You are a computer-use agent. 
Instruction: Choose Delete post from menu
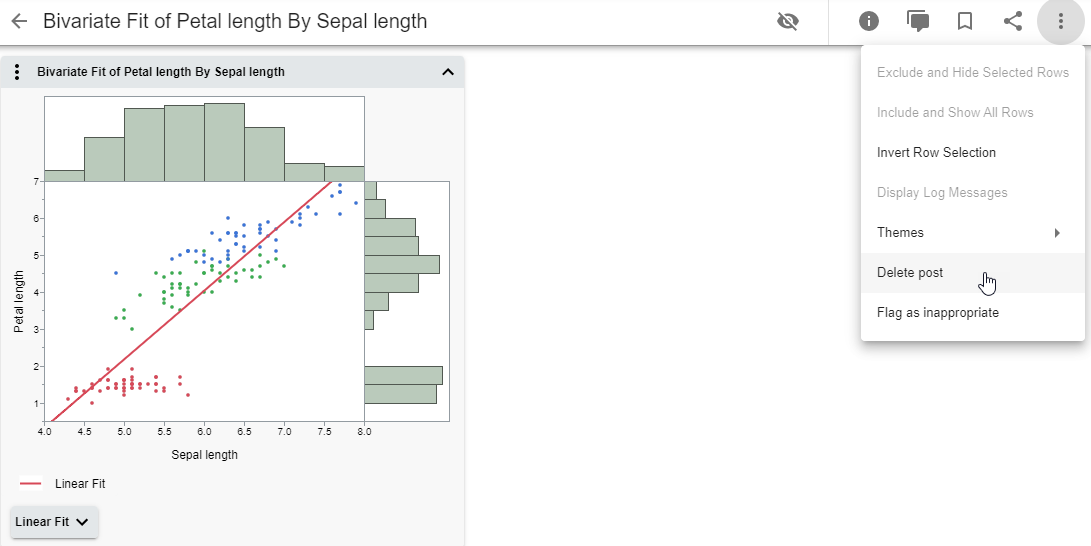pyautogui.click(x=910, y=273)
